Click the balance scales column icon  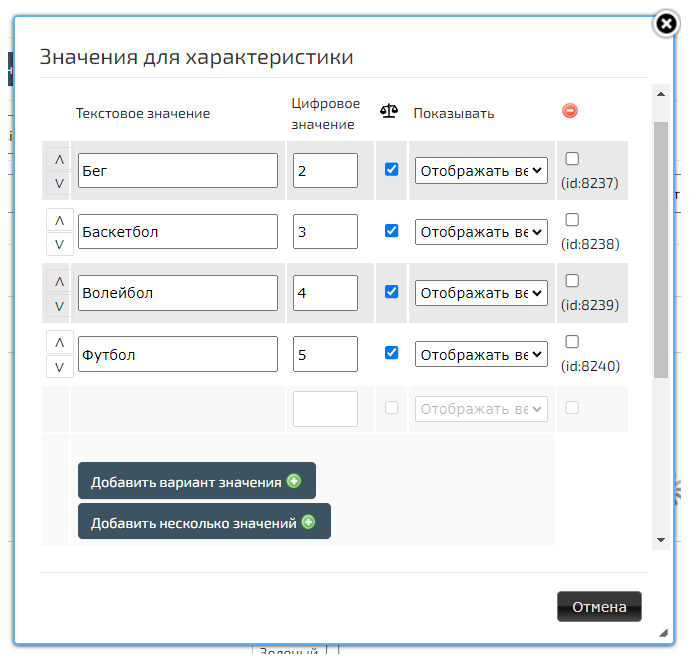(389, 111)
